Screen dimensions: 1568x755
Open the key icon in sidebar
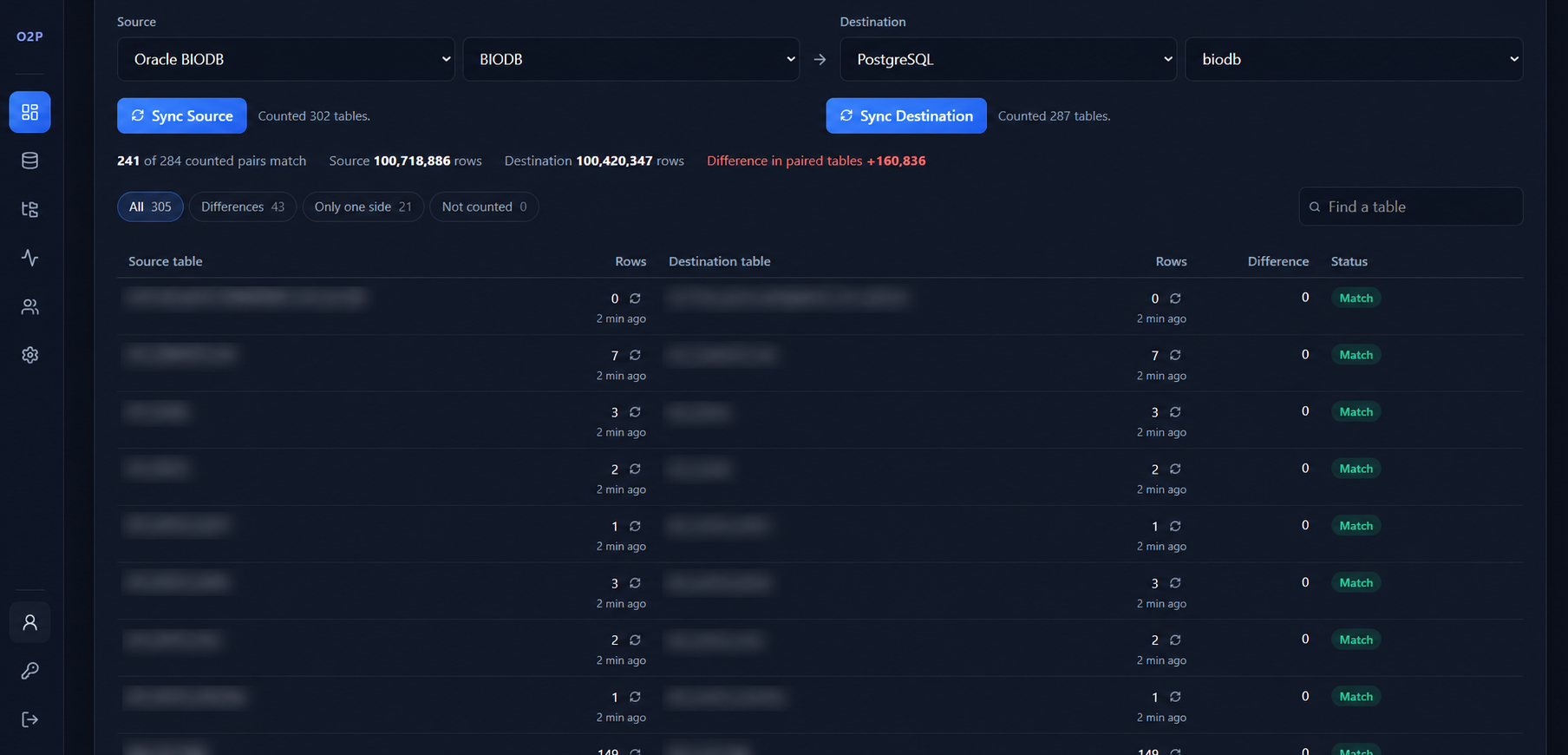click(x=29, y=671)
